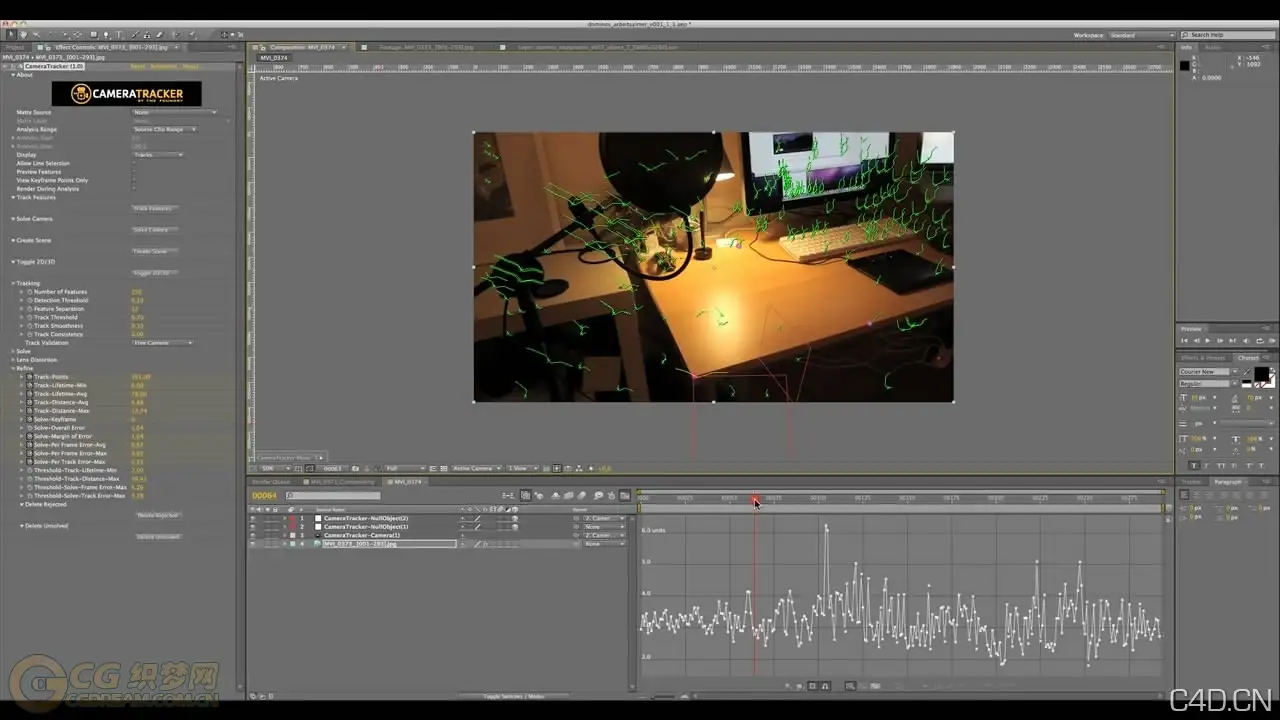Click the Track Features button
This screenshot has width=1280, height=720.
pos(154,208)
